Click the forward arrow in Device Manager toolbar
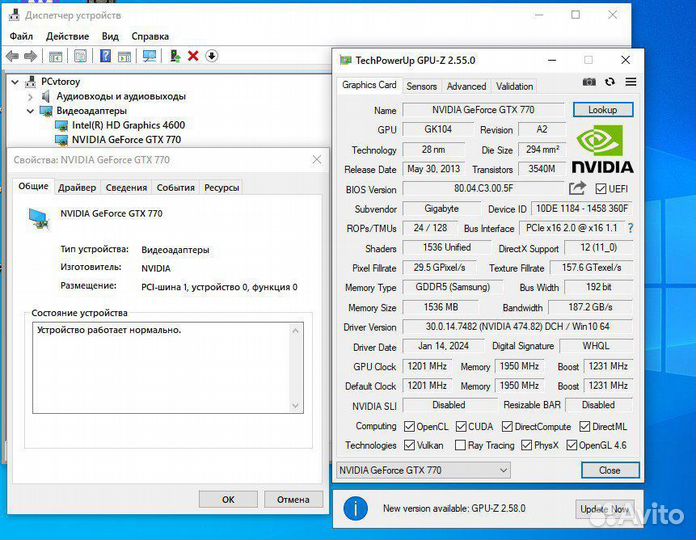Screen dimensions: 696x540 [x=30, y=56]
